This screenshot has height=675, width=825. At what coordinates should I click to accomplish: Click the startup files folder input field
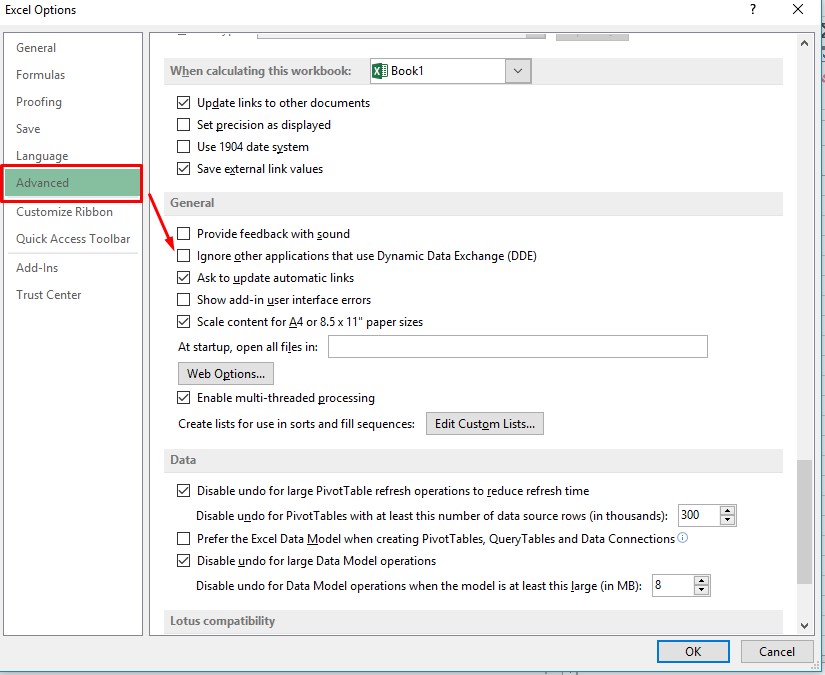[518, 347]
